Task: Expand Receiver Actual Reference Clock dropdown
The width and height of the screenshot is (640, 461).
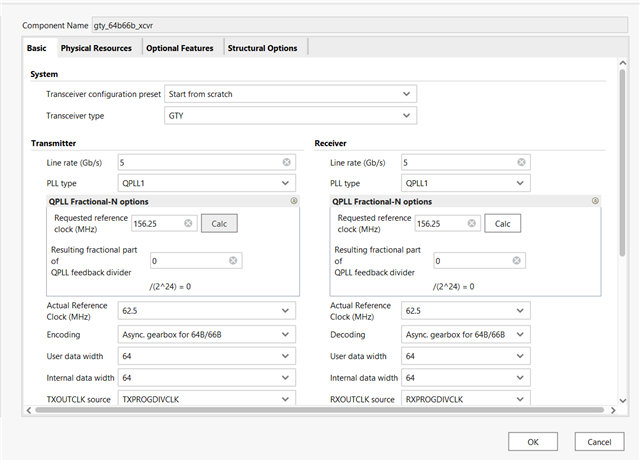Action: click(x=466, y=311)
